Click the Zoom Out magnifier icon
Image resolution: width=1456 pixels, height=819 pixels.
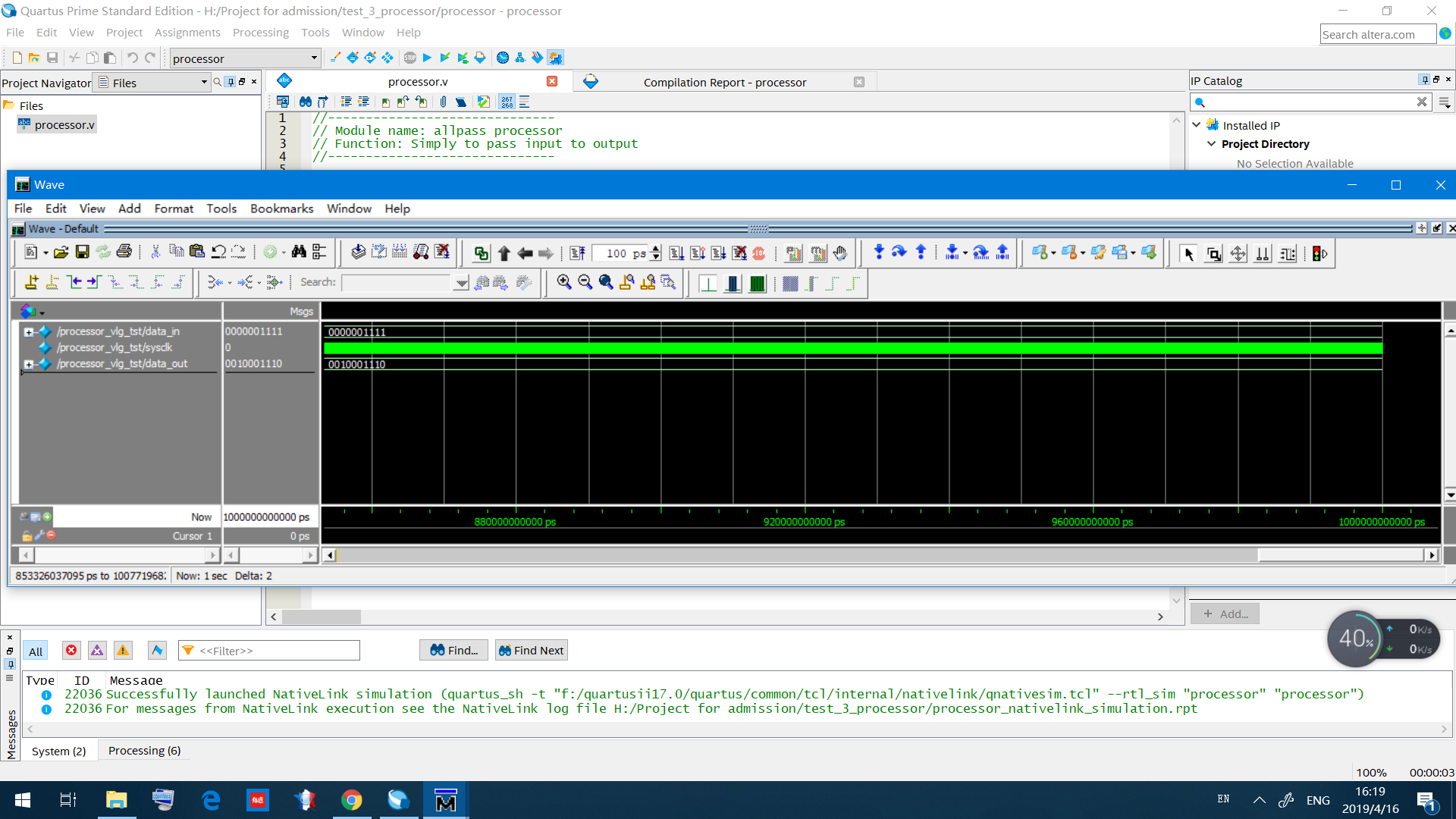point(585,282)
